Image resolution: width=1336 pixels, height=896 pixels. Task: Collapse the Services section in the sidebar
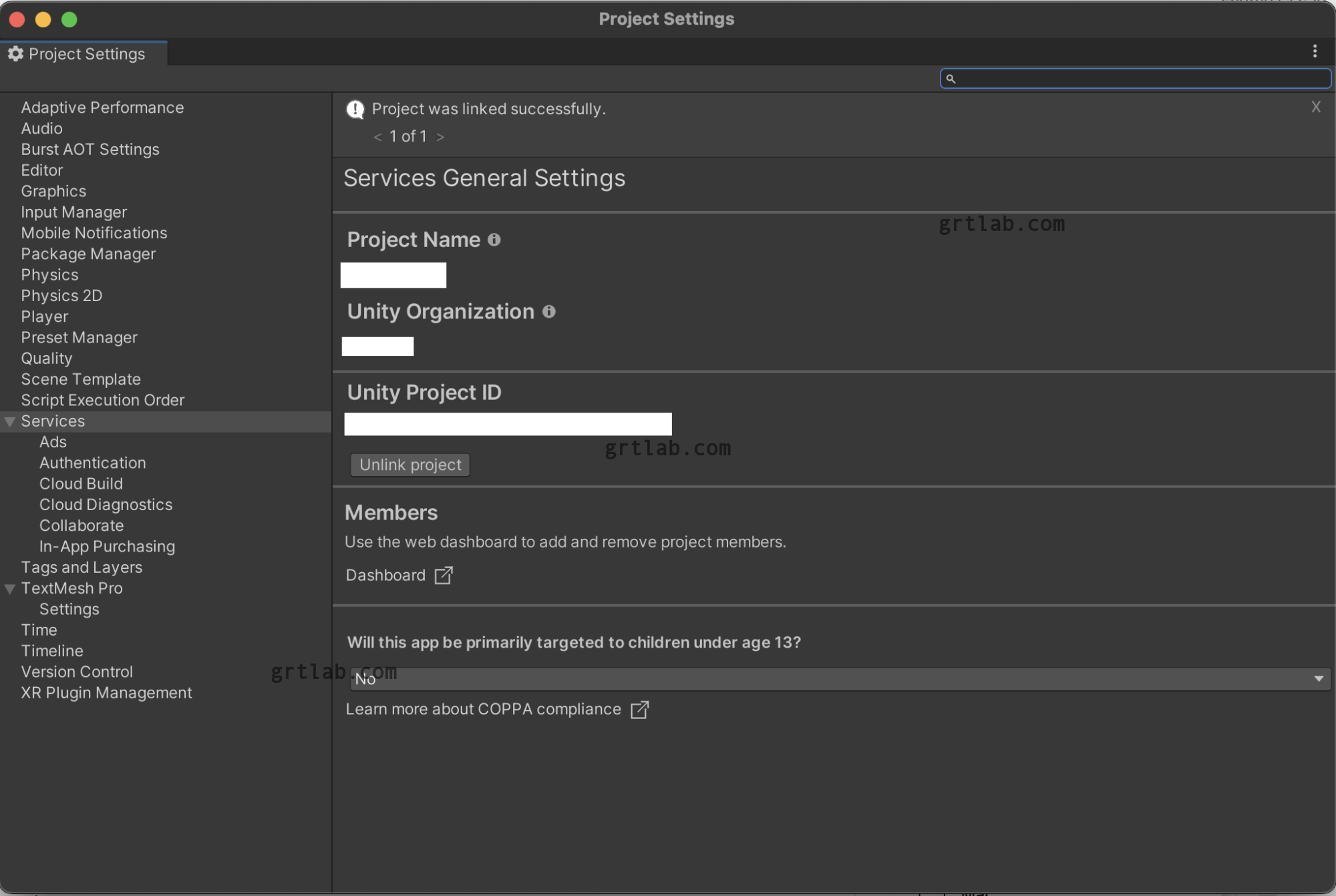pos(9,421)
